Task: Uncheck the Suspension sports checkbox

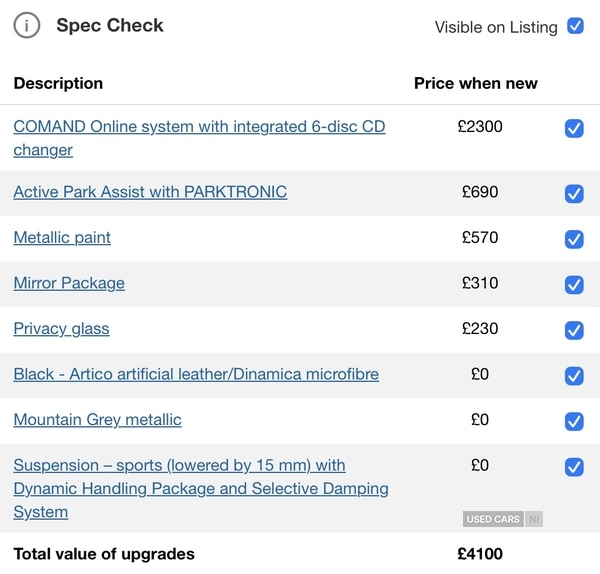Action: (x=574, y=467)
